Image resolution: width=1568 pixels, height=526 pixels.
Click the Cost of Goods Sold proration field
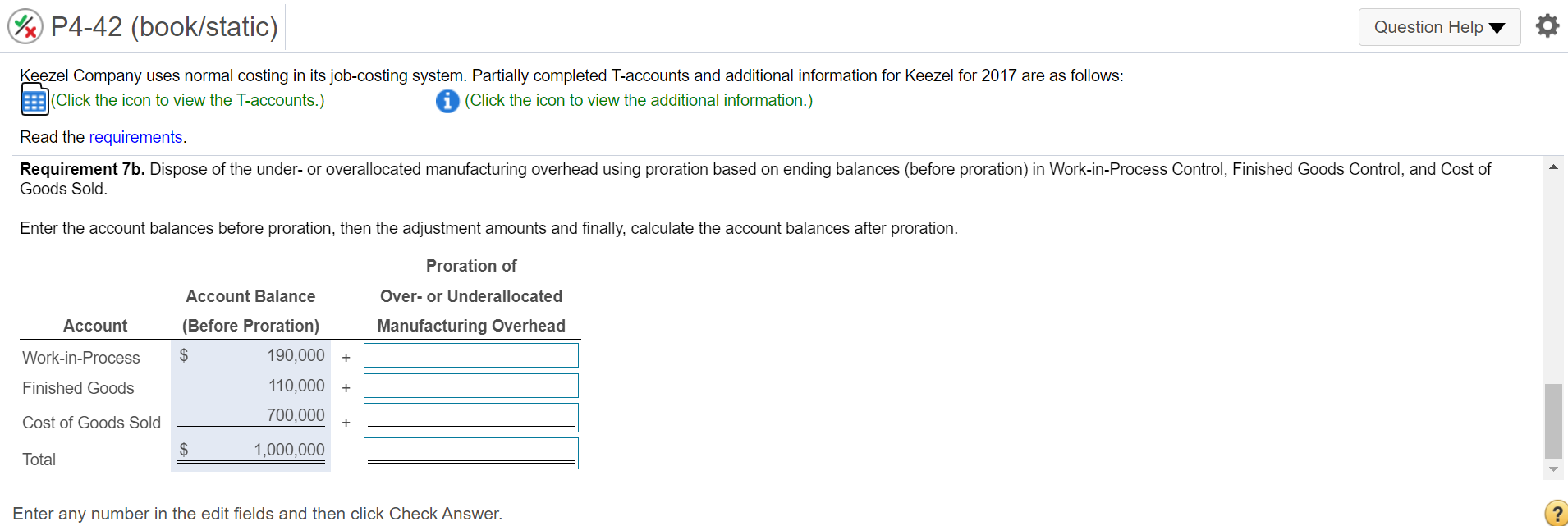coord(470,416)
